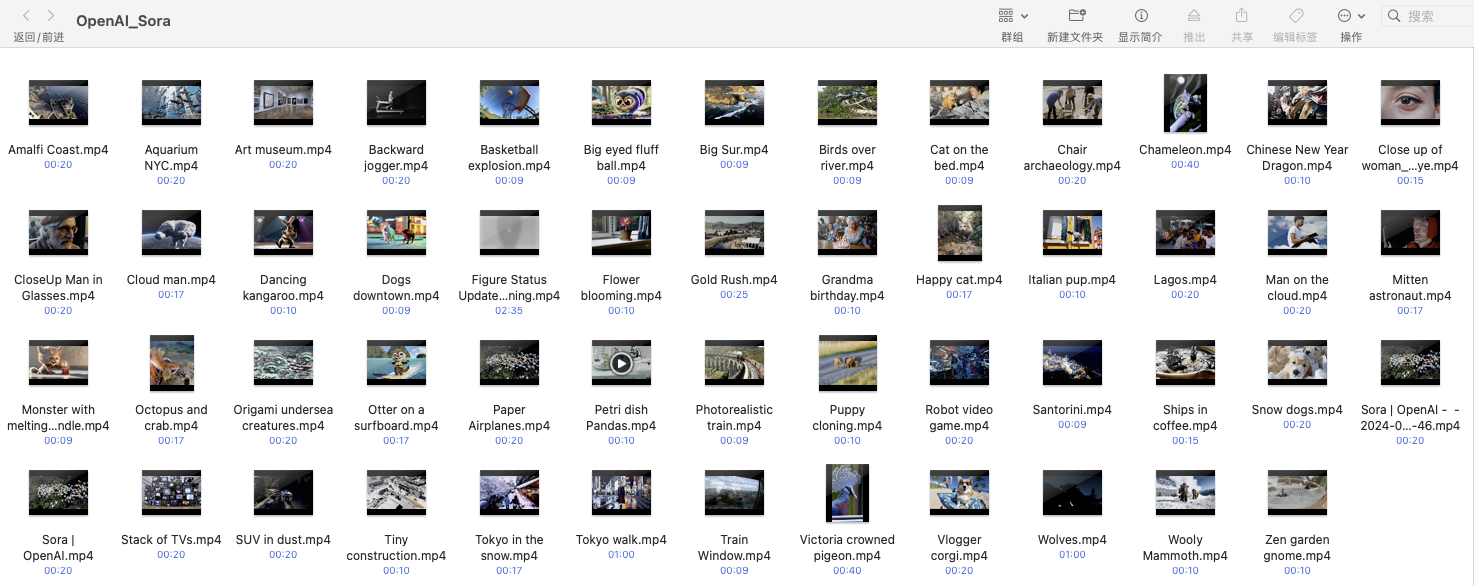Click the 编辑标签 edit tags icon
Image resolution: width=1474 pixels, height=586 pixels.
[1295, 16]
